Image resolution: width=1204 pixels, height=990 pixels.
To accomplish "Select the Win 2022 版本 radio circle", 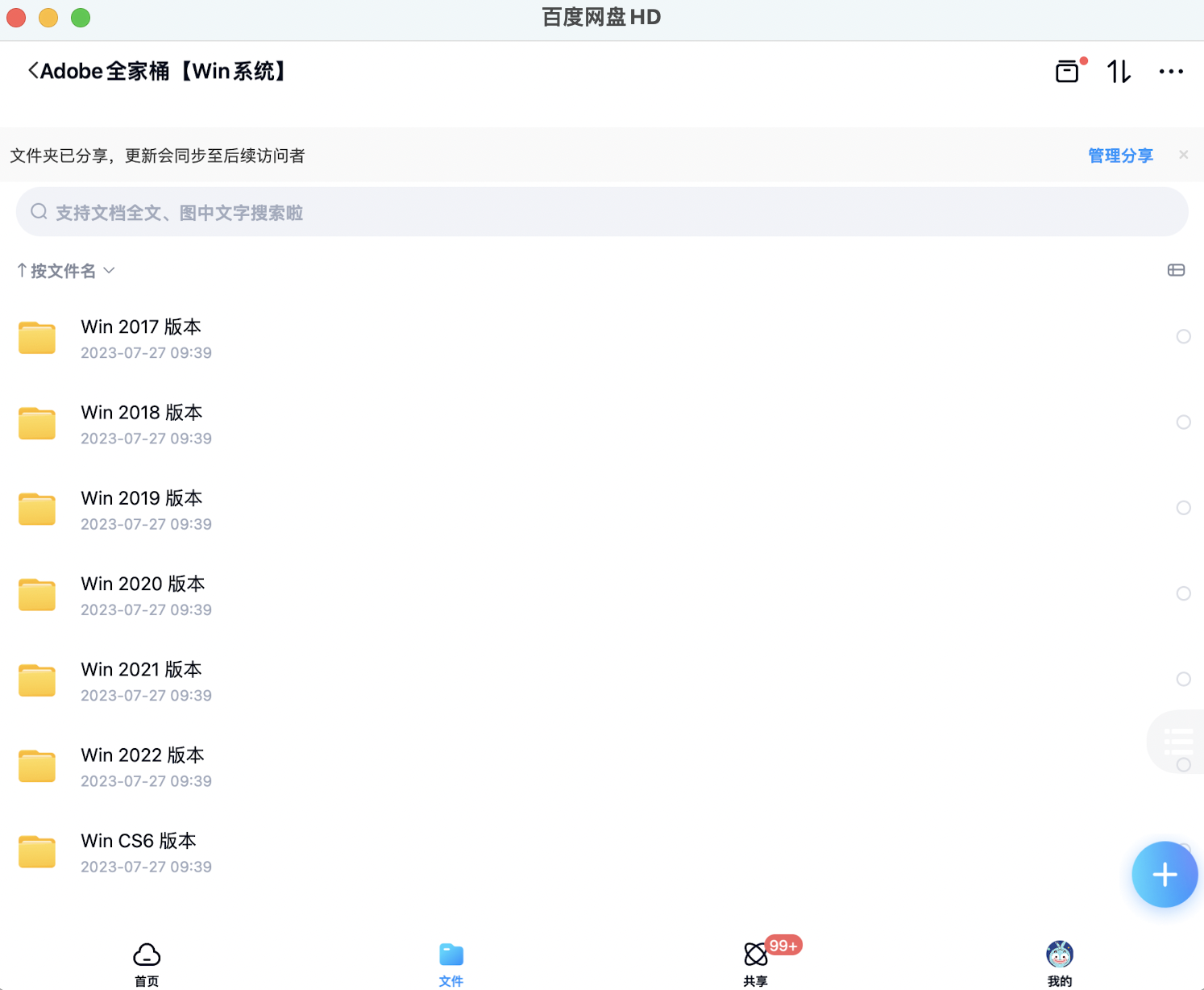I will (x=1183, y=764).
